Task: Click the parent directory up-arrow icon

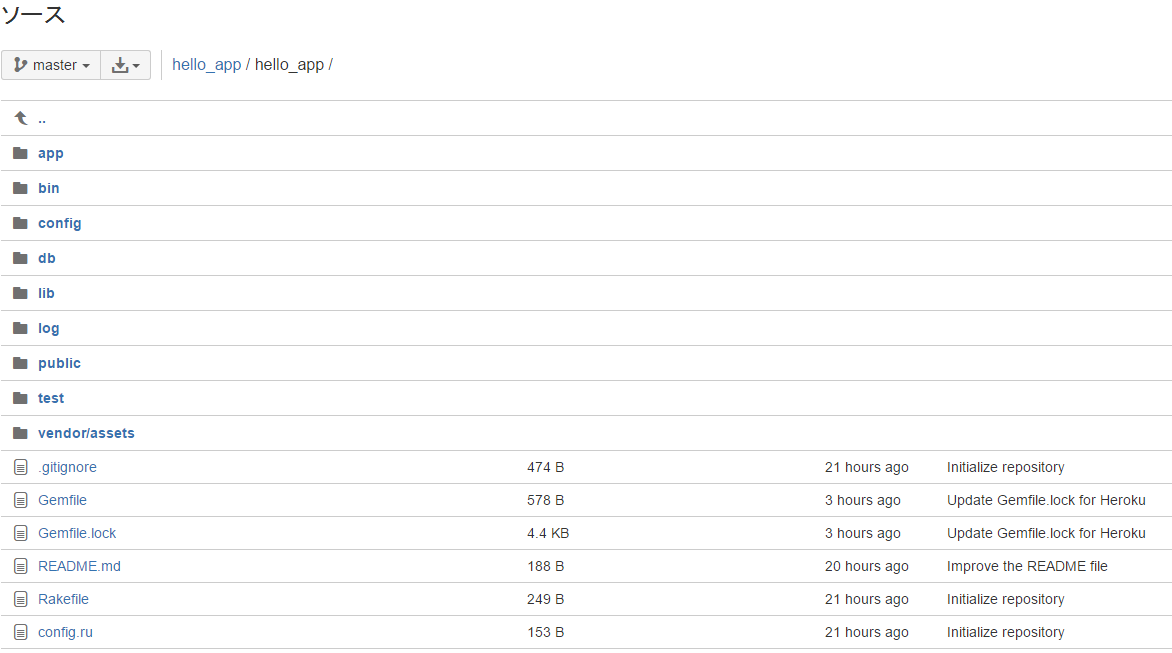Action: click(21, 118)
